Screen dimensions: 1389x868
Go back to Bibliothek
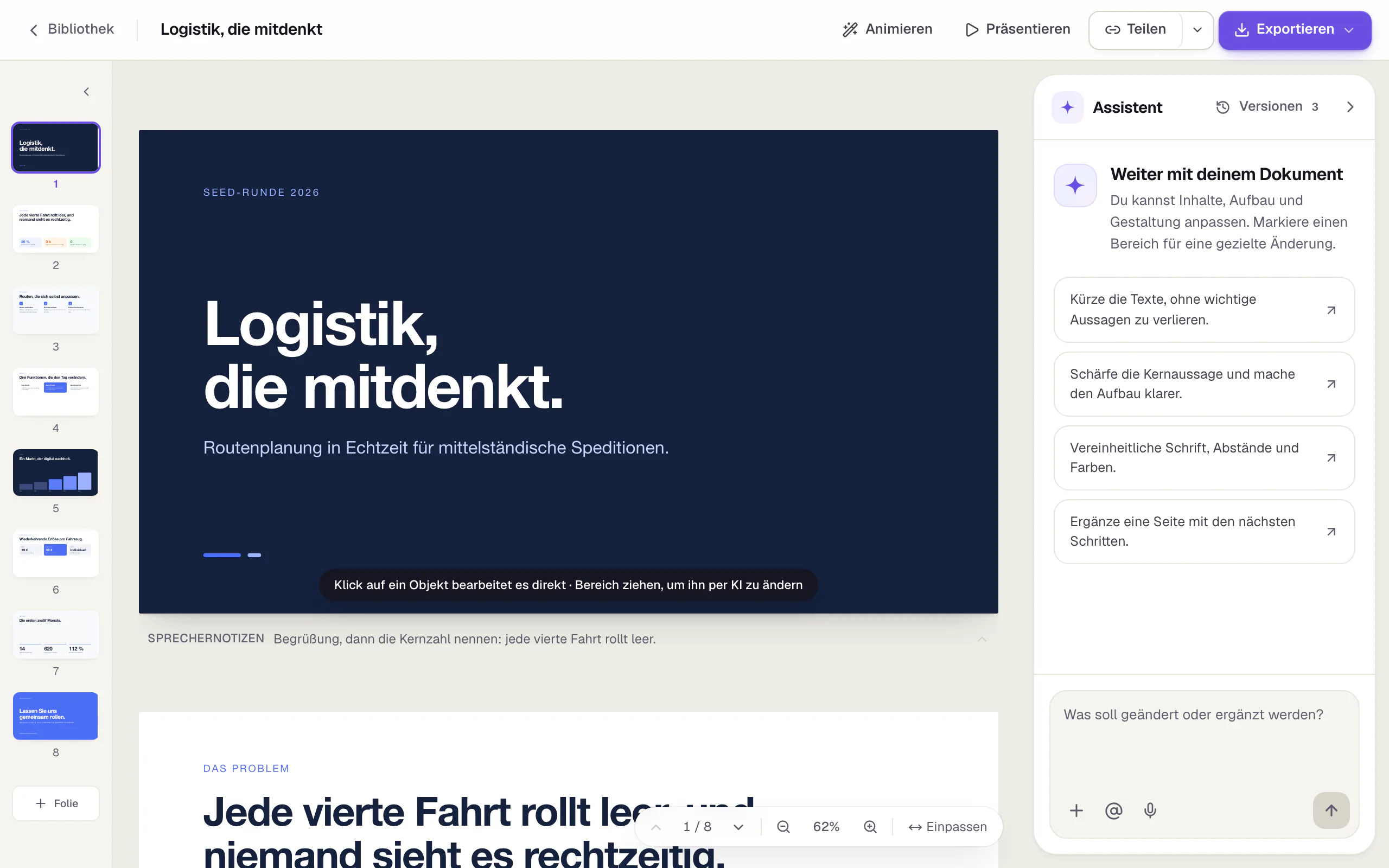(71, 29)
